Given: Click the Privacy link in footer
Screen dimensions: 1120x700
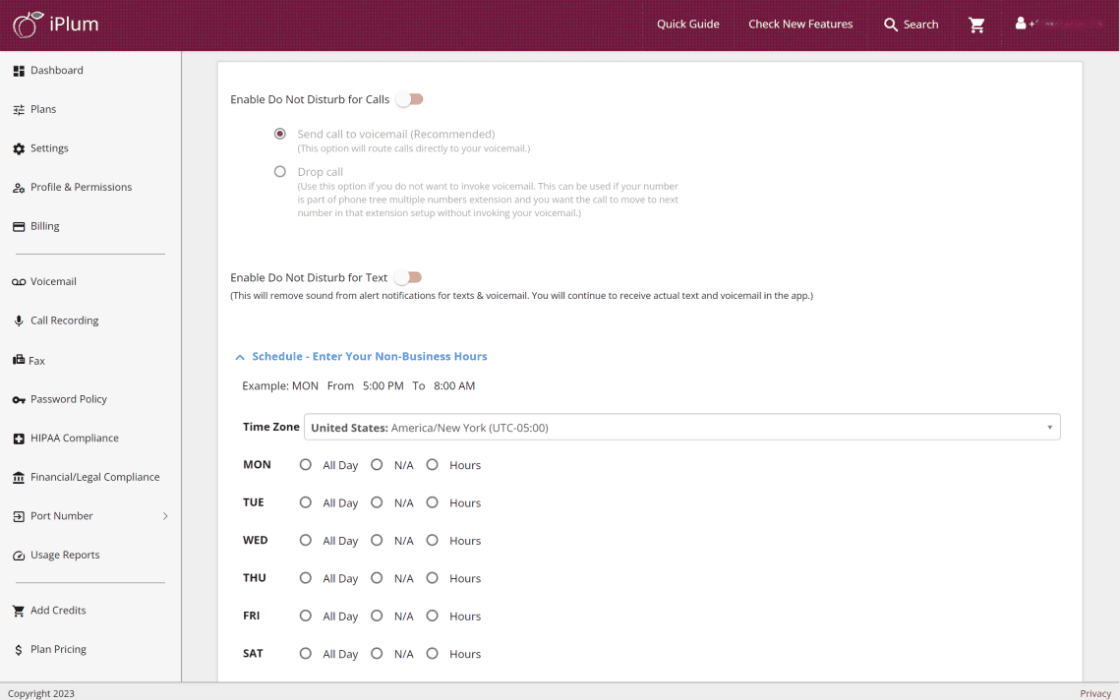Looking at the screenshot, I should pyautogui.click(x=1095, y=693).
